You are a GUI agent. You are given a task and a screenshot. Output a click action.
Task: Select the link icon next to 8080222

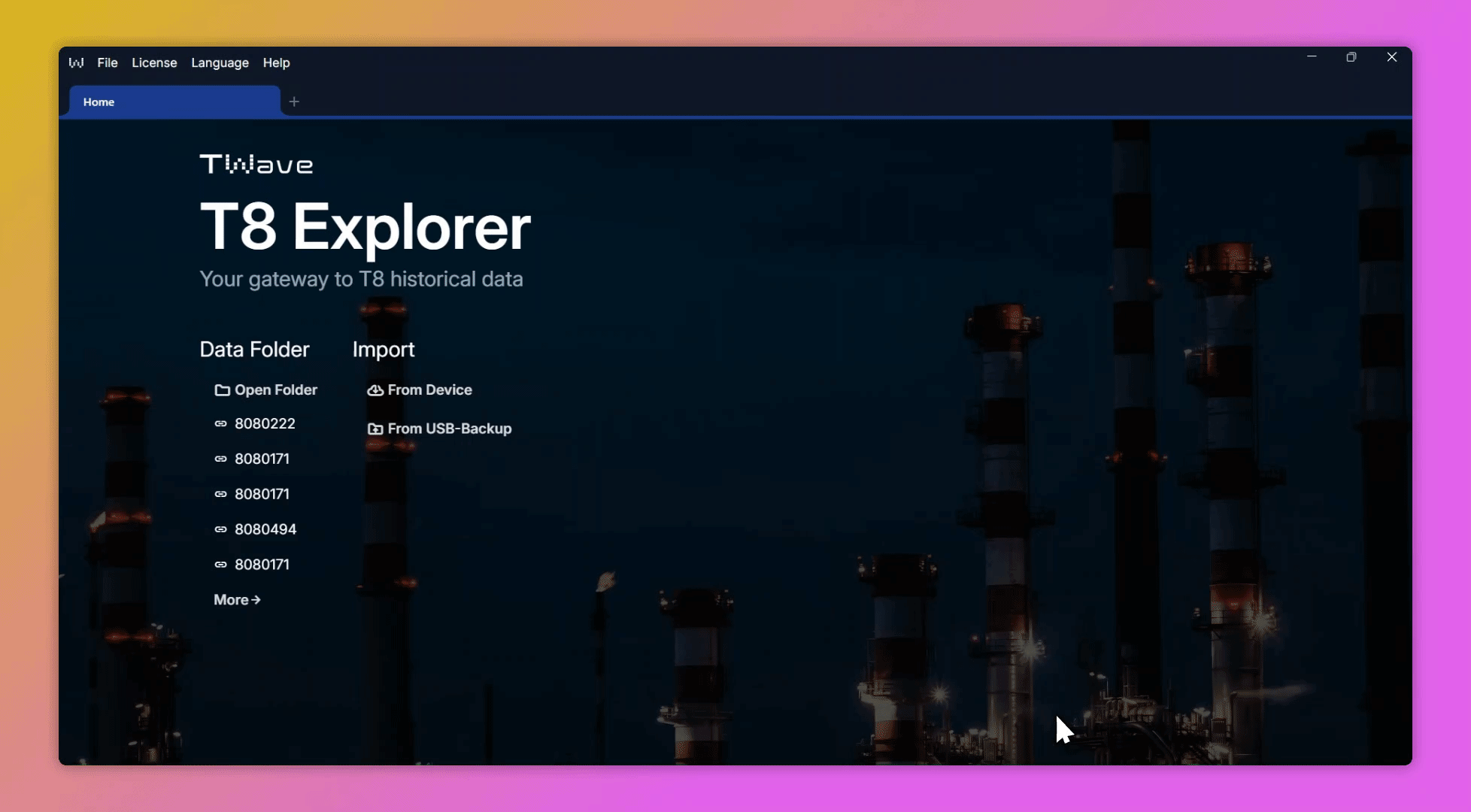(220, 423)
